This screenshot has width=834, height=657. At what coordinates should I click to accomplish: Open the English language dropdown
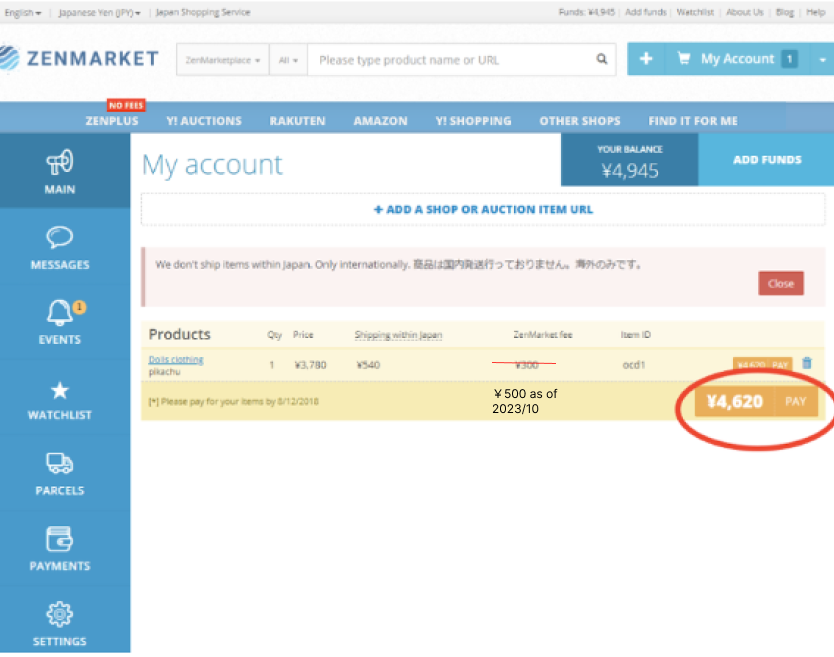23,12
